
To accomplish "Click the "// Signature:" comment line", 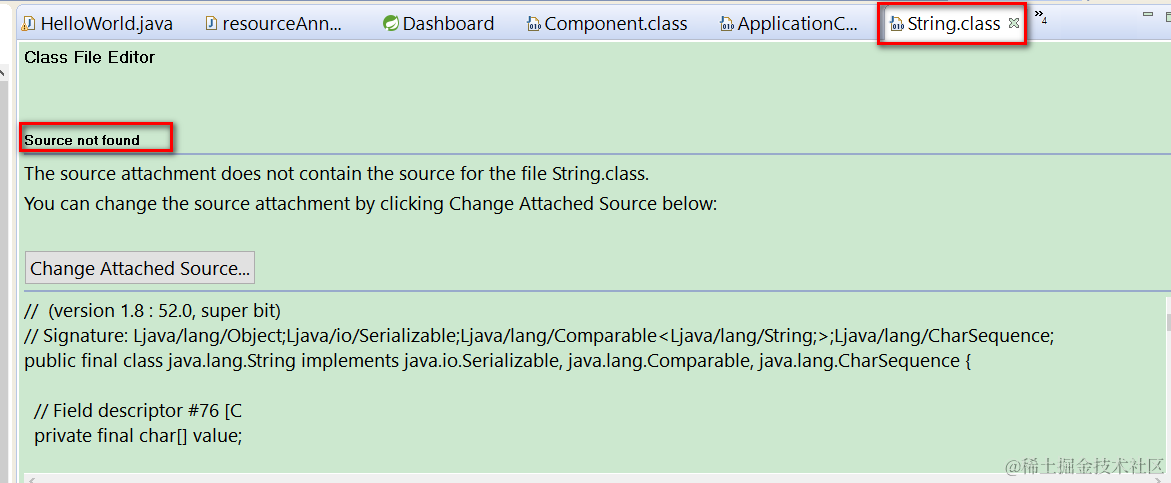I will tap(539, 336).
